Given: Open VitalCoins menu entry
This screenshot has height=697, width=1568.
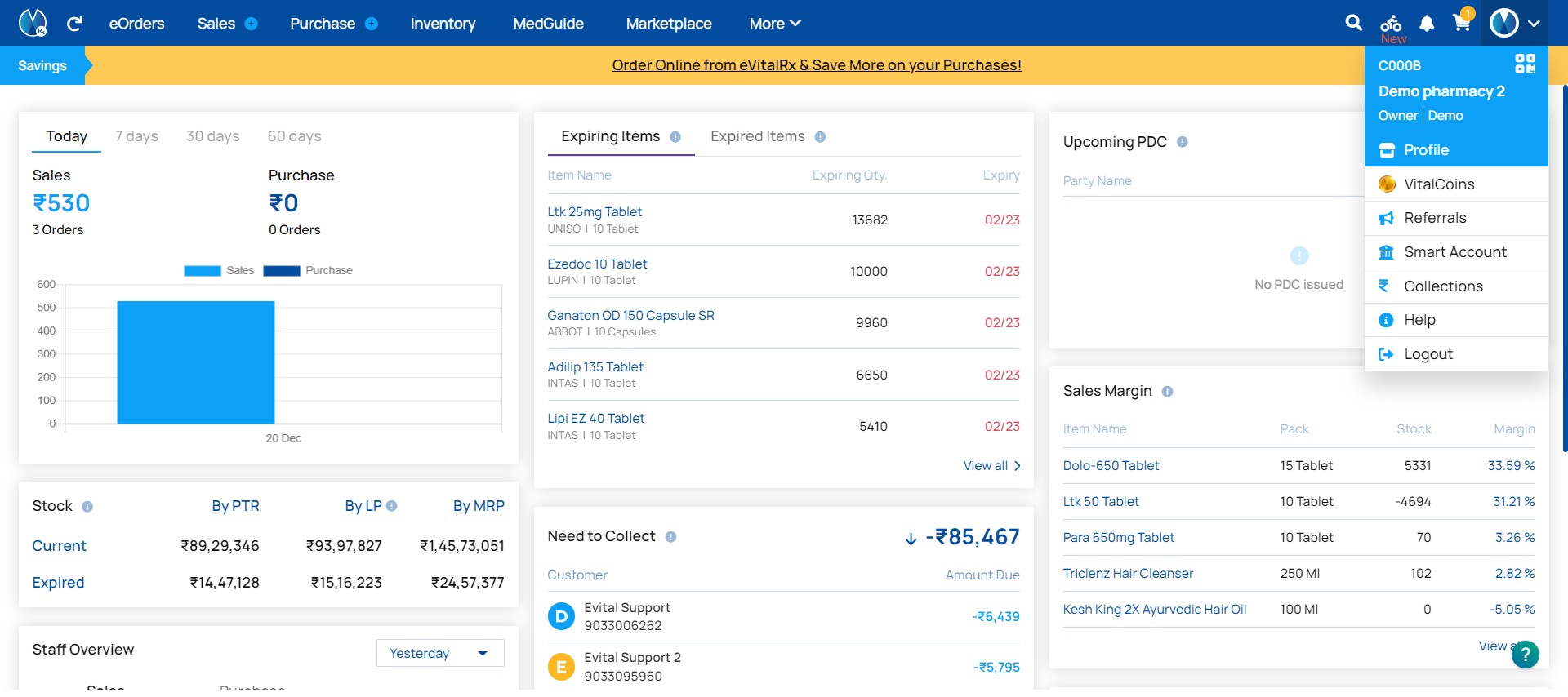Looking at the screenshot, I should pyautogui.click(x=1456, y=184).
